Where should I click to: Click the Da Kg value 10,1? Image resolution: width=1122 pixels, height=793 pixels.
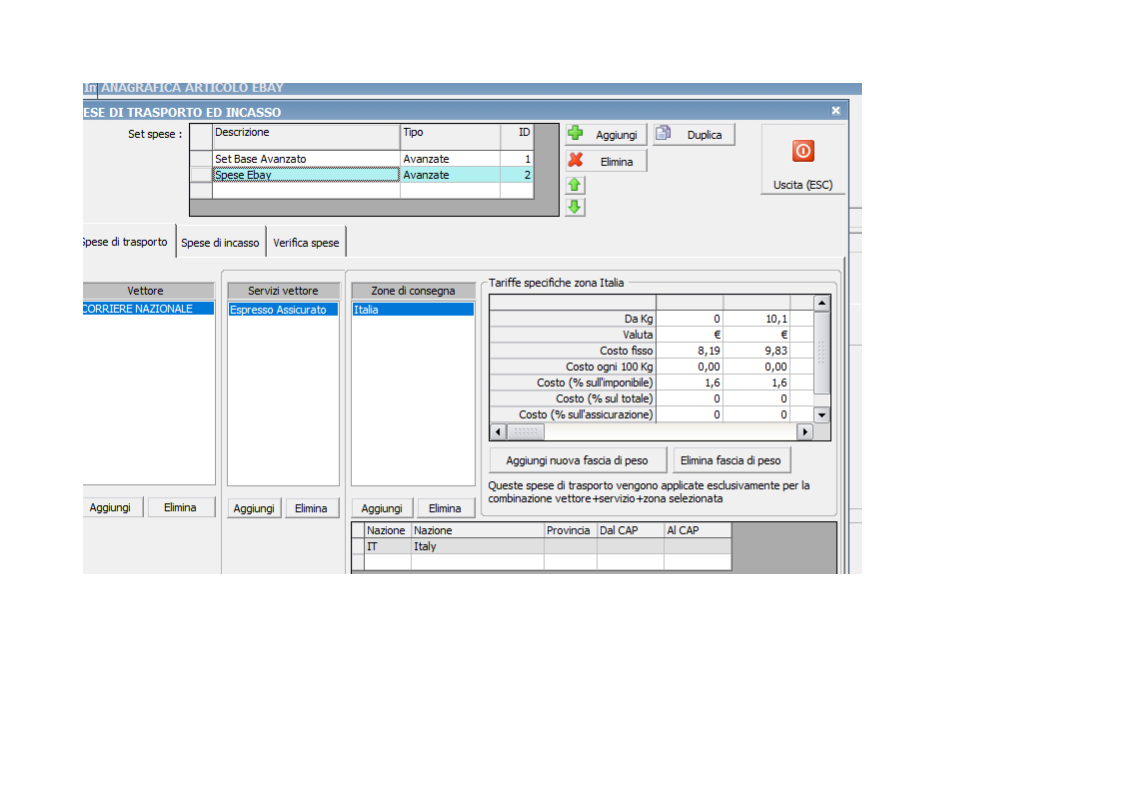coord(757,318)
